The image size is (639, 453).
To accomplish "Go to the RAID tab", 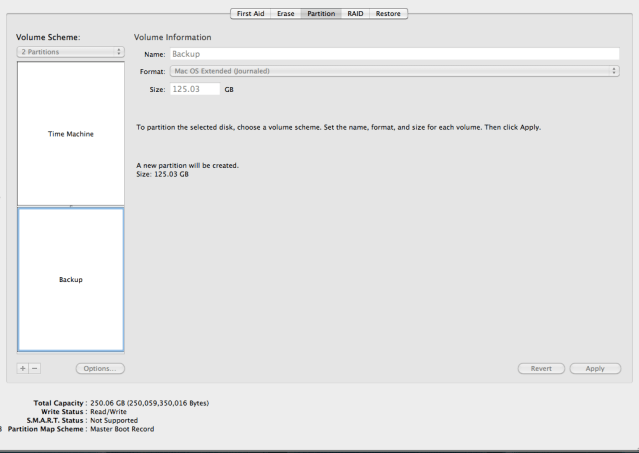I will [x=355, y=14].
